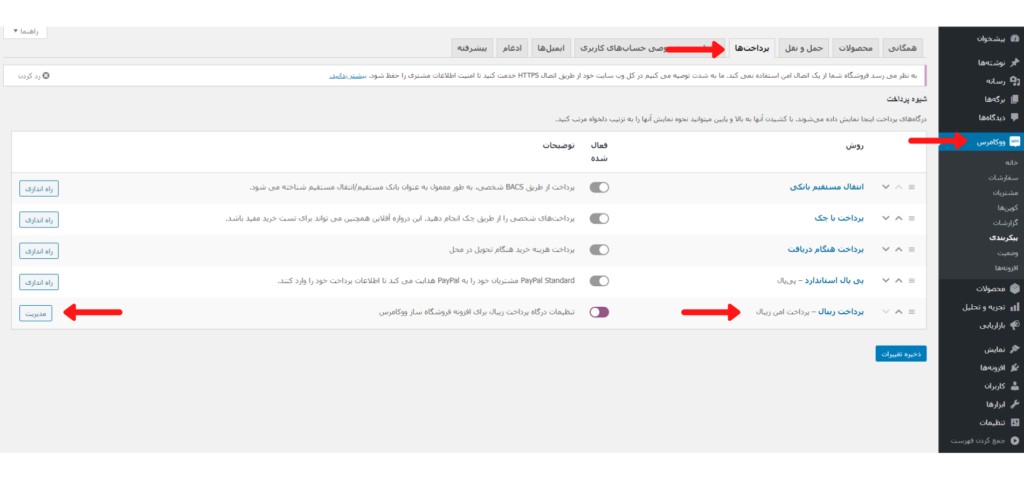Move پرداخت هنگام دریافت down with chevron
The height and width of the screenshot is (496, 1024).
[886, 249]
